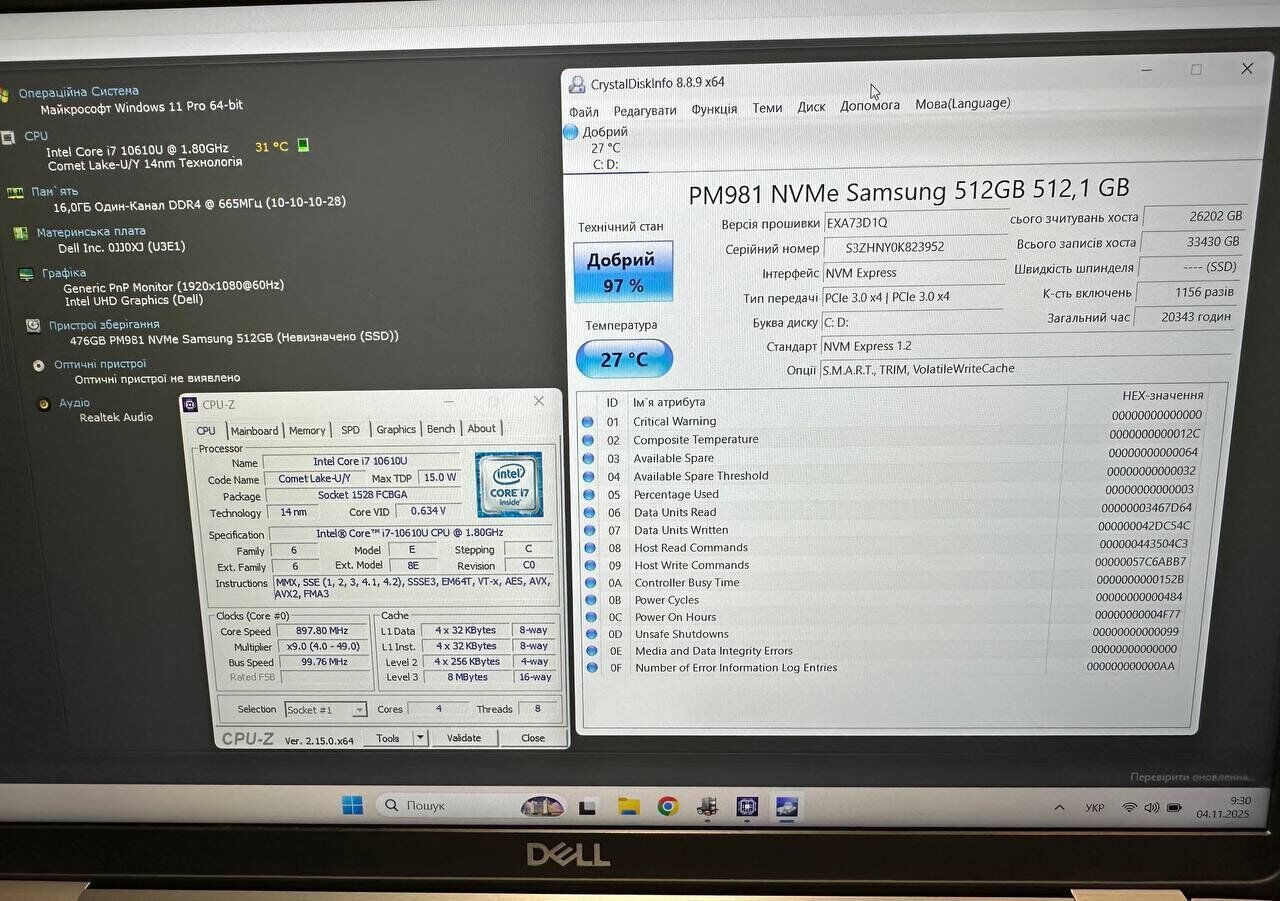Click the taskbar volume speaker icon

1151,807
